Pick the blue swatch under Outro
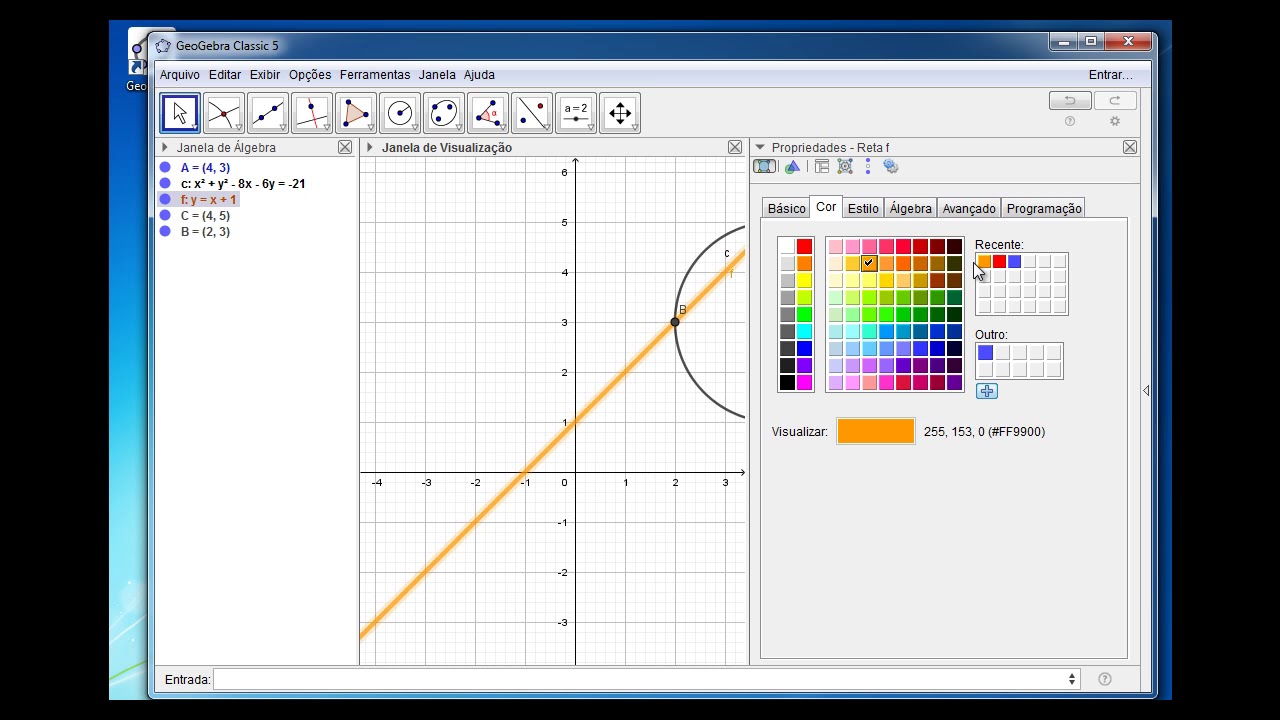The image size is (1280, 720). [x=985, y=353]
